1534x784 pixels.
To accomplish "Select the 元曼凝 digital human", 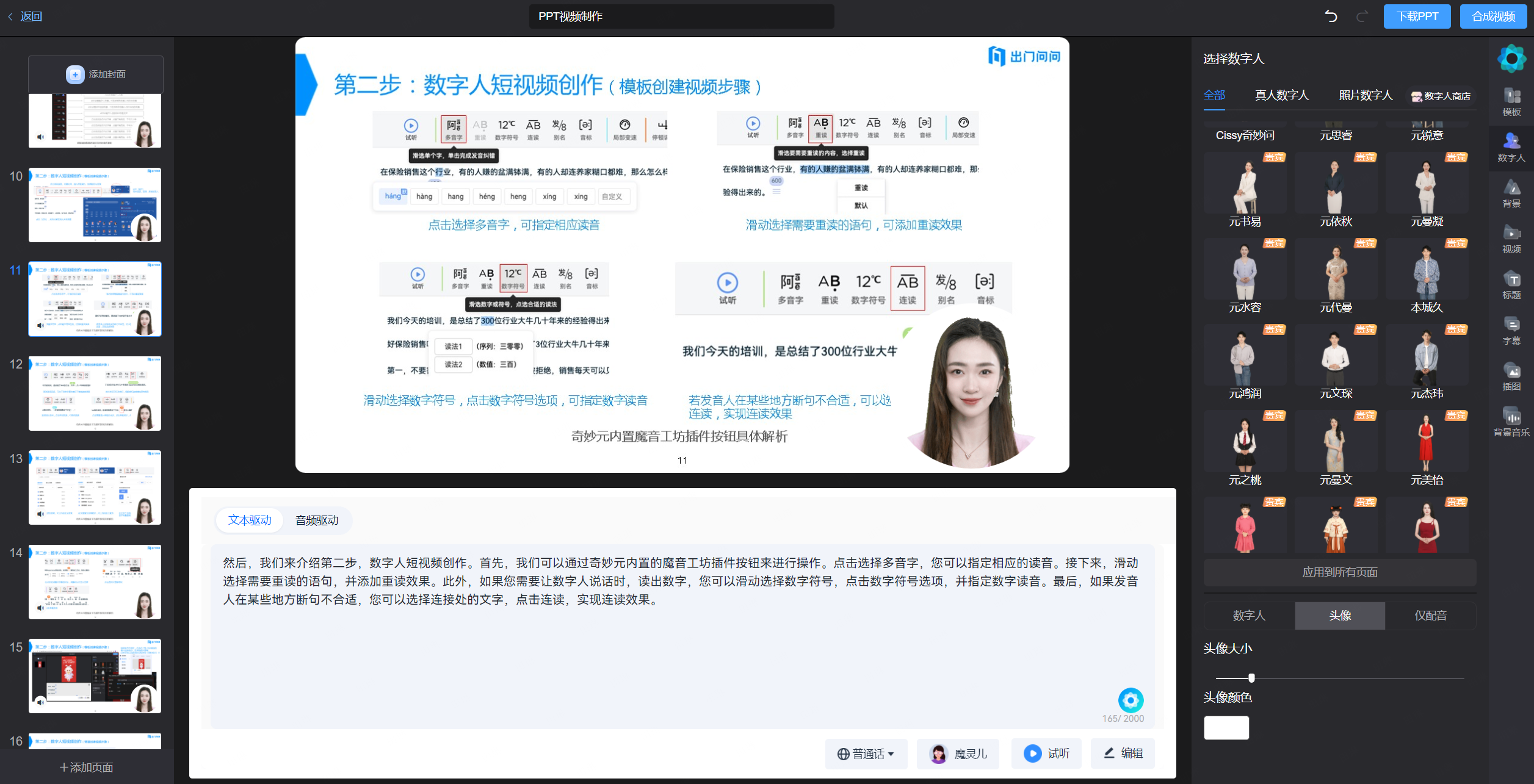I will (x=1427, y=190).
